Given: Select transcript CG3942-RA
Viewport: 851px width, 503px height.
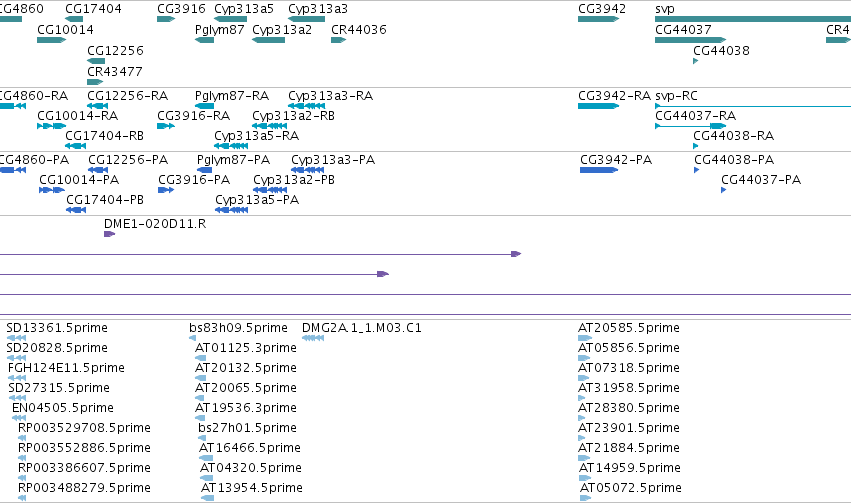Looking at the screenshot, I should click(x=599, y=106).
